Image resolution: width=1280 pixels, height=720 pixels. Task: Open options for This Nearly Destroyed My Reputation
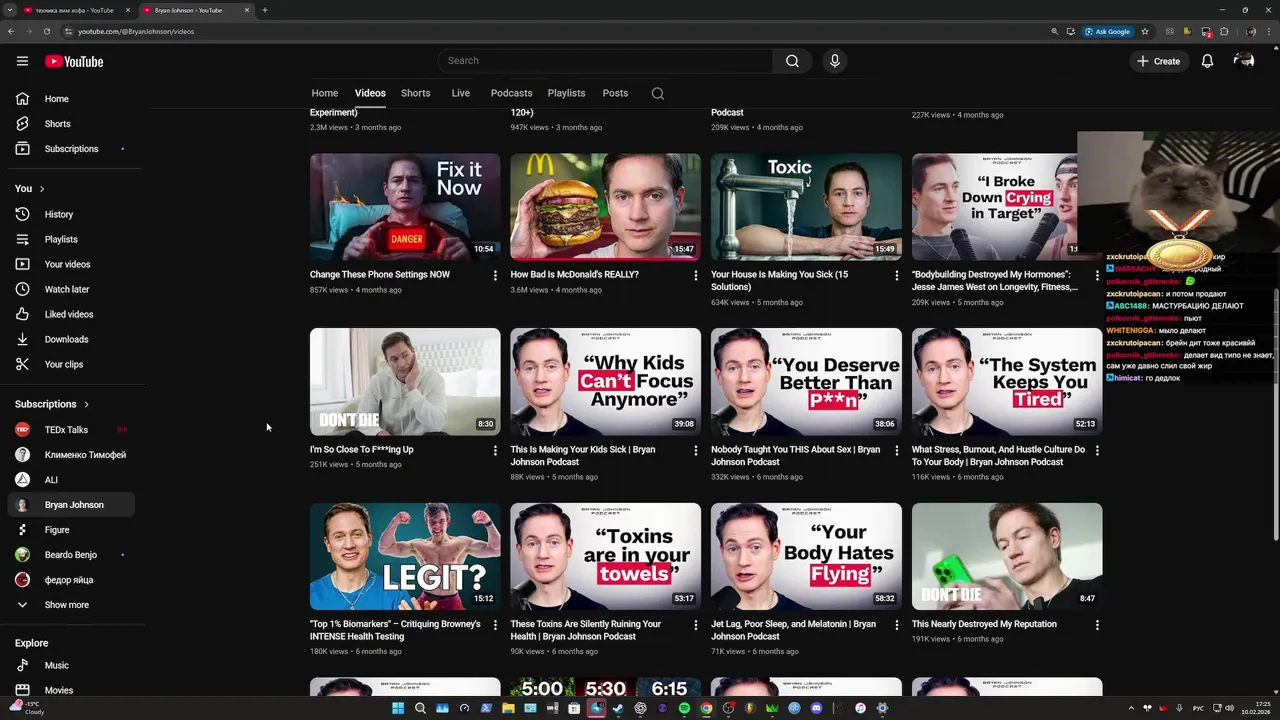click(1097, 625)
